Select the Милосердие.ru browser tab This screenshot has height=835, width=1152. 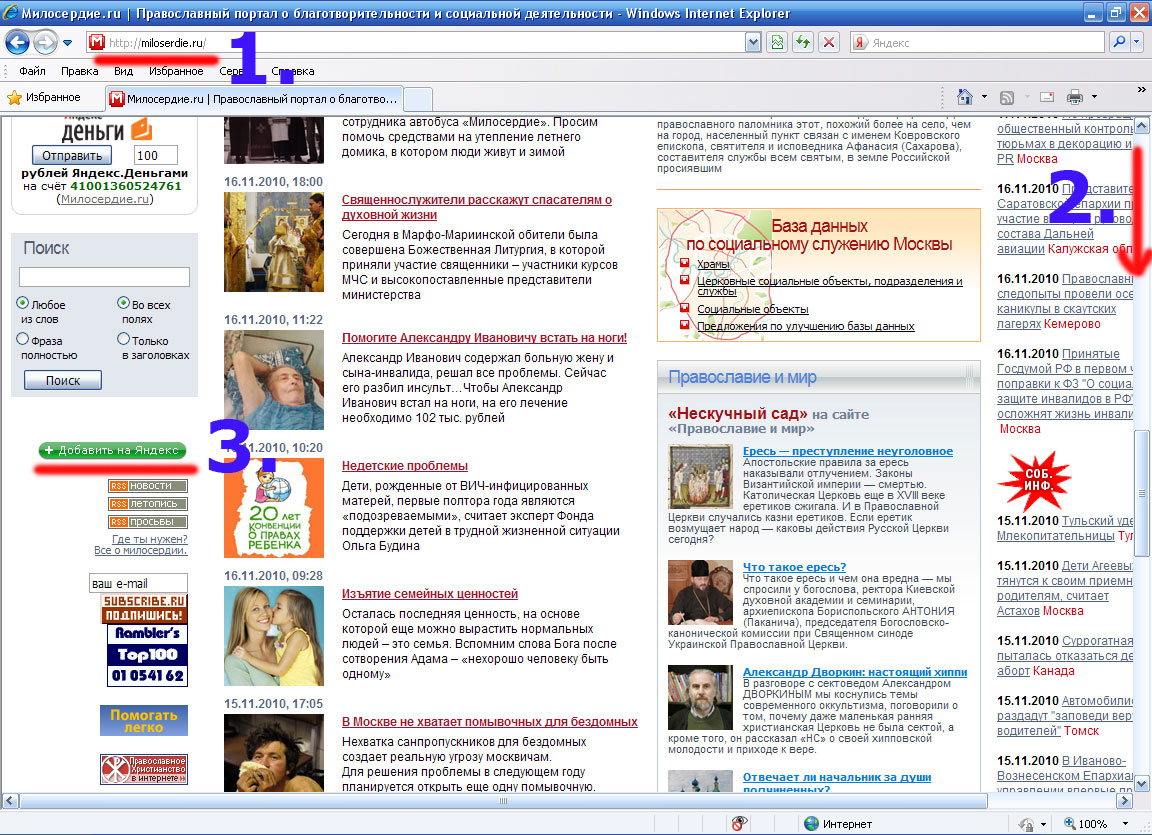[x=254, y=98]
